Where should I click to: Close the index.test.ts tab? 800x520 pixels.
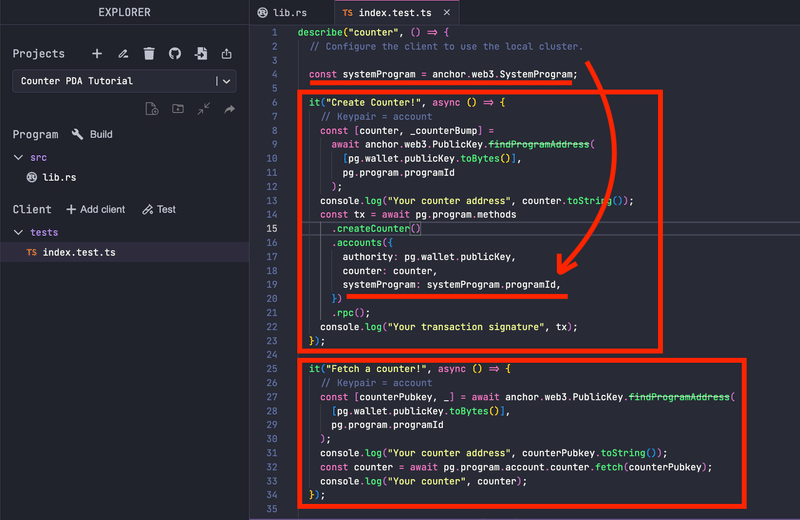tap(447, 12)
